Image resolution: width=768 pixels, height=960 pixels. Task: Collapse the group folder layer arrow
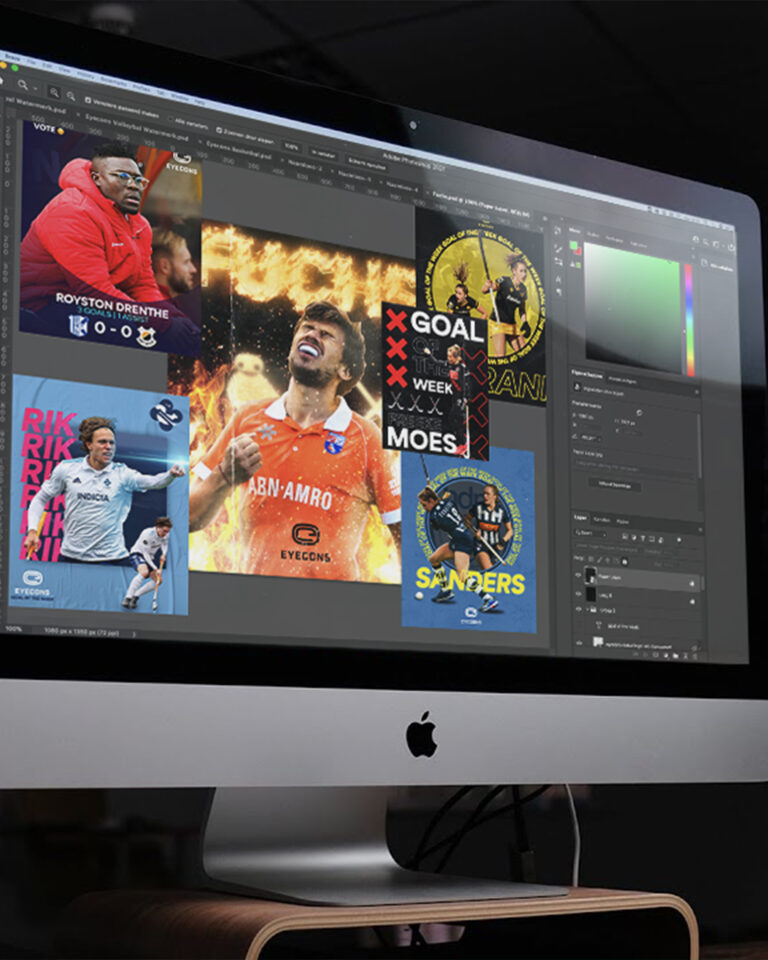[587, 610]
